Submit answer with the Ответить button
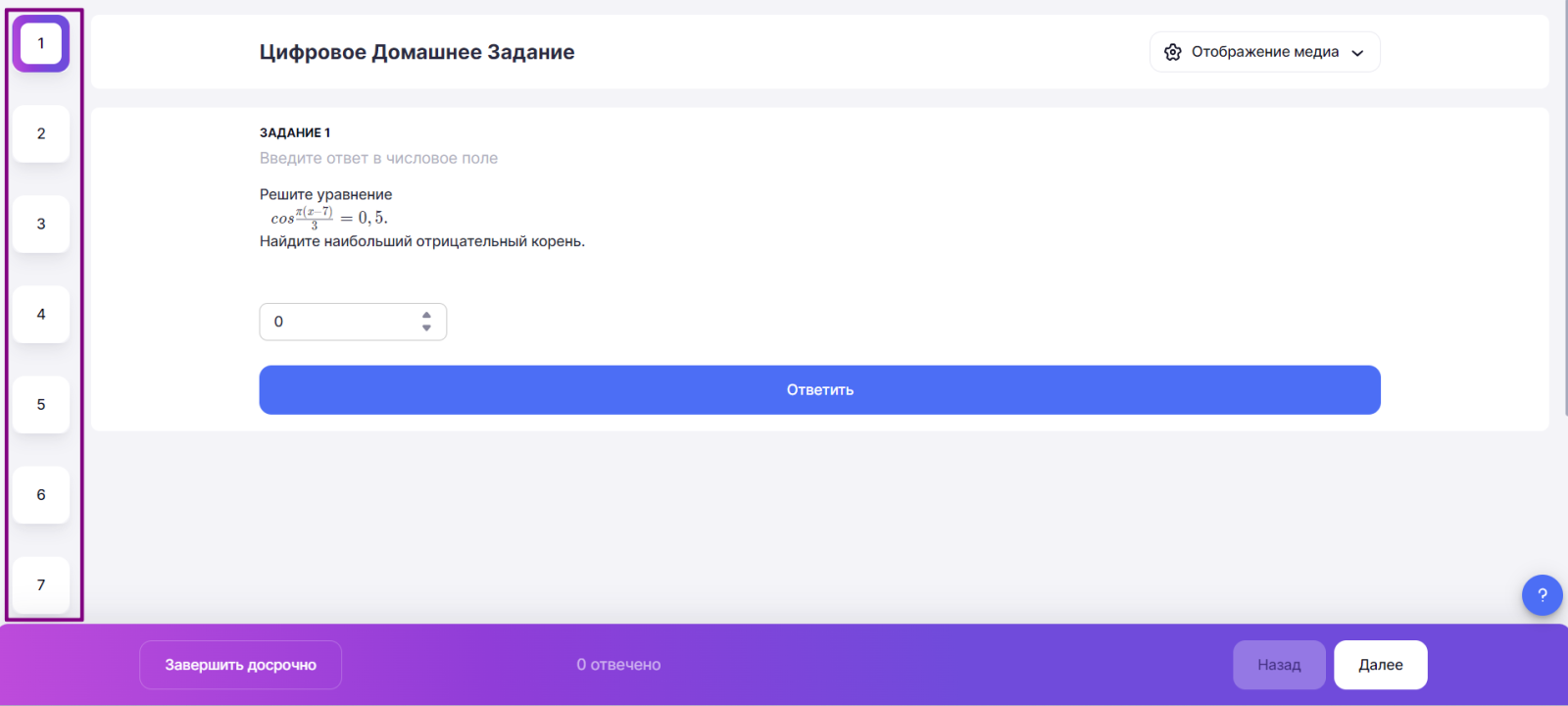The height and width of the screenshot is (706, 1568). point(819,390)
